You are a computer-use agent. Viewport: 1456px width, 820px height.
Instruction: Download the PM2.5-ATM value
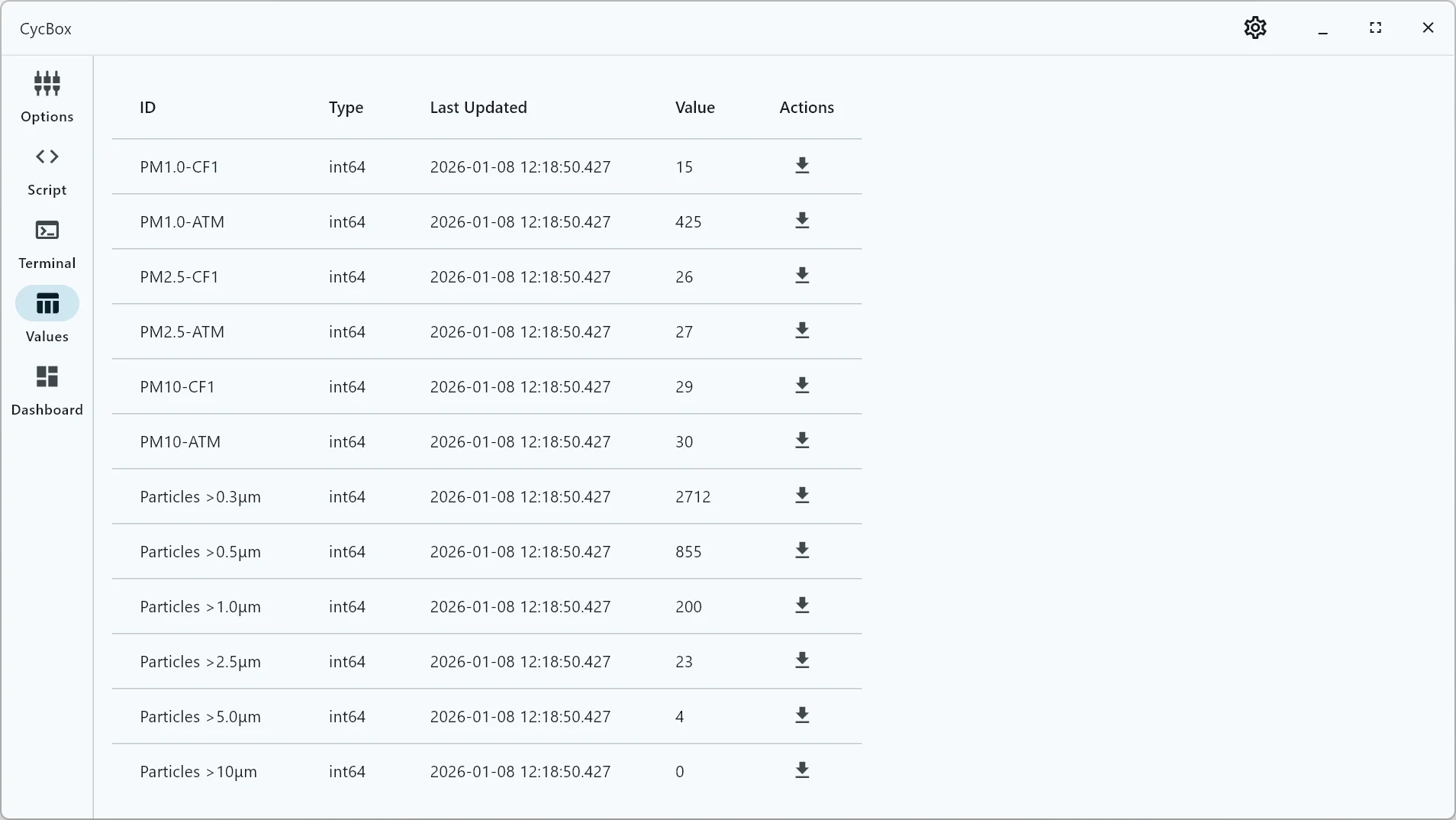click(x=801, y=331)
